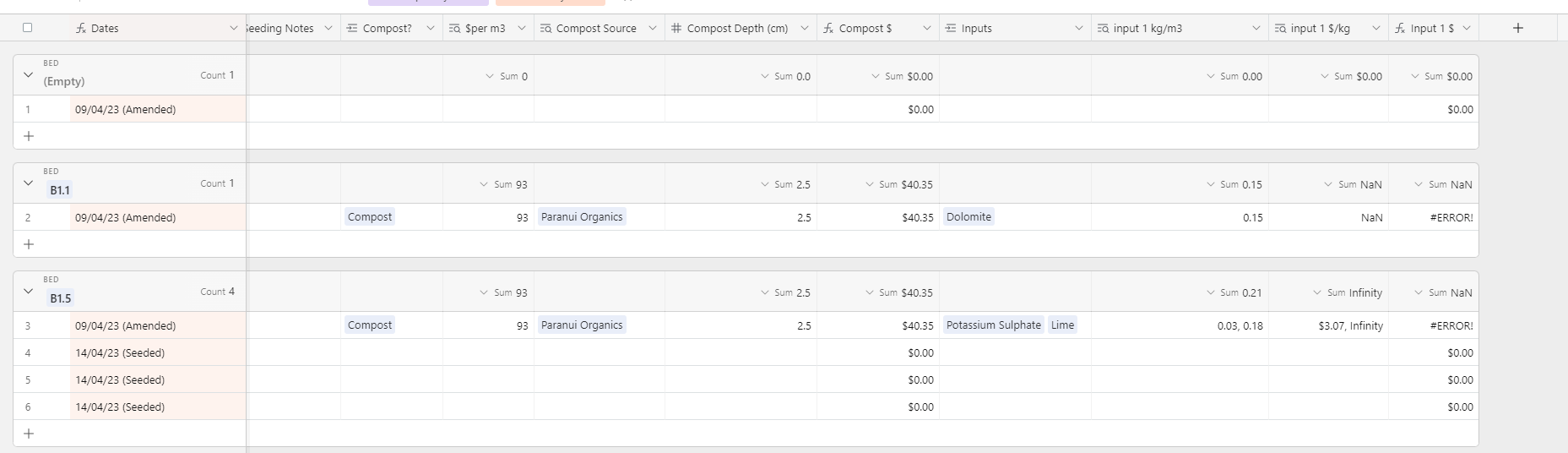This screenshot has height=453, width=1568.
Task: Add a record to the B1.5 group
Action: [28, 434]
